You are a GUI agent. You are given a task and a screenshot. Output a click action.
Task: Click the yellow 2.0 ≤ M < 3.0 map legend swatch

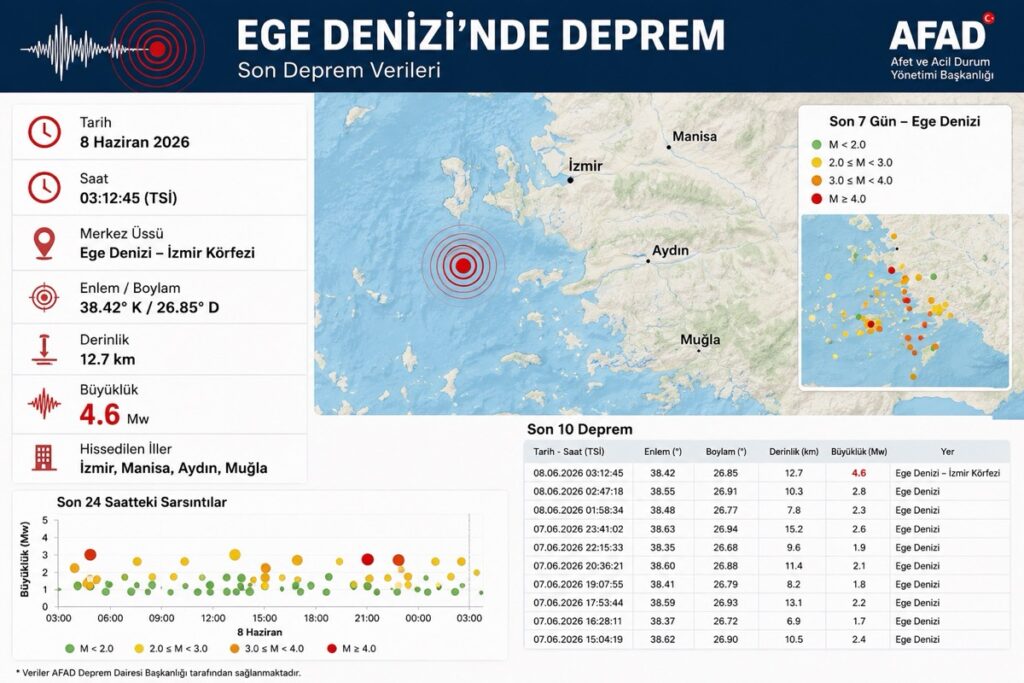[816, 163]
